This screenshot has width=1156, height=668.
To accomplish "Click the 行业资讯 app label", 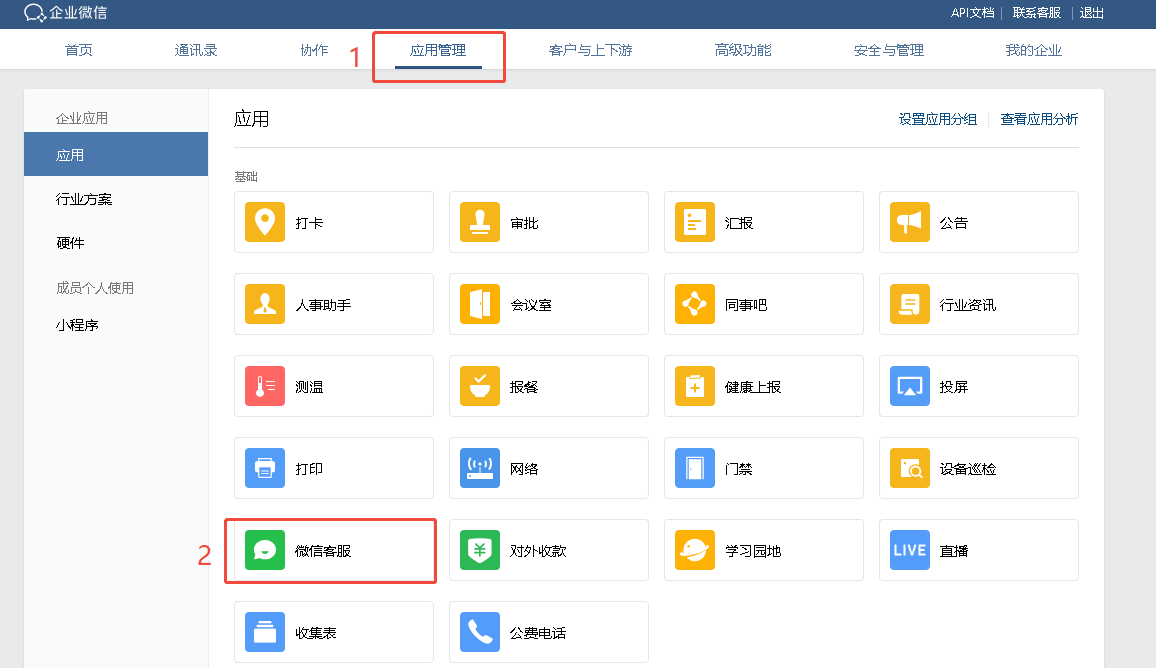I will pos(967,305).
